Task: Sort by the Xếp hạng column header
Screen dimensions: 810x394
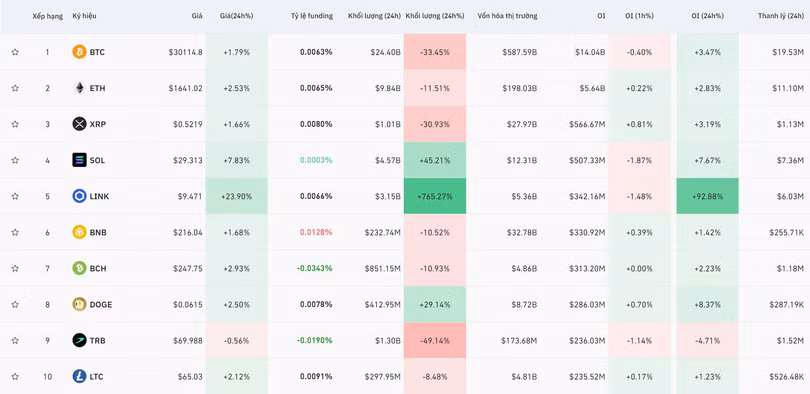Action: 48,16
